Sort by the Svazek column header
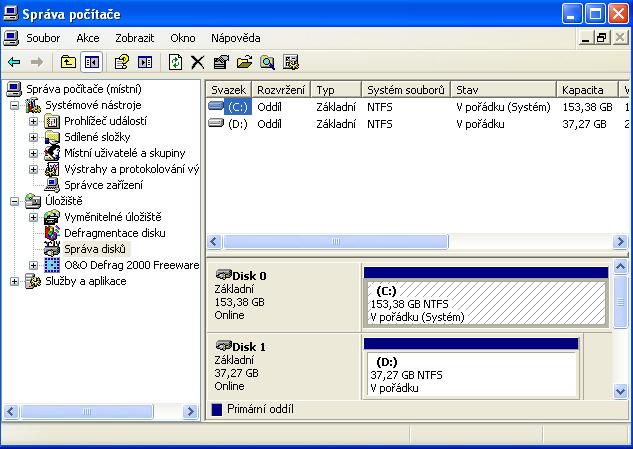 (x=228, y=90)
